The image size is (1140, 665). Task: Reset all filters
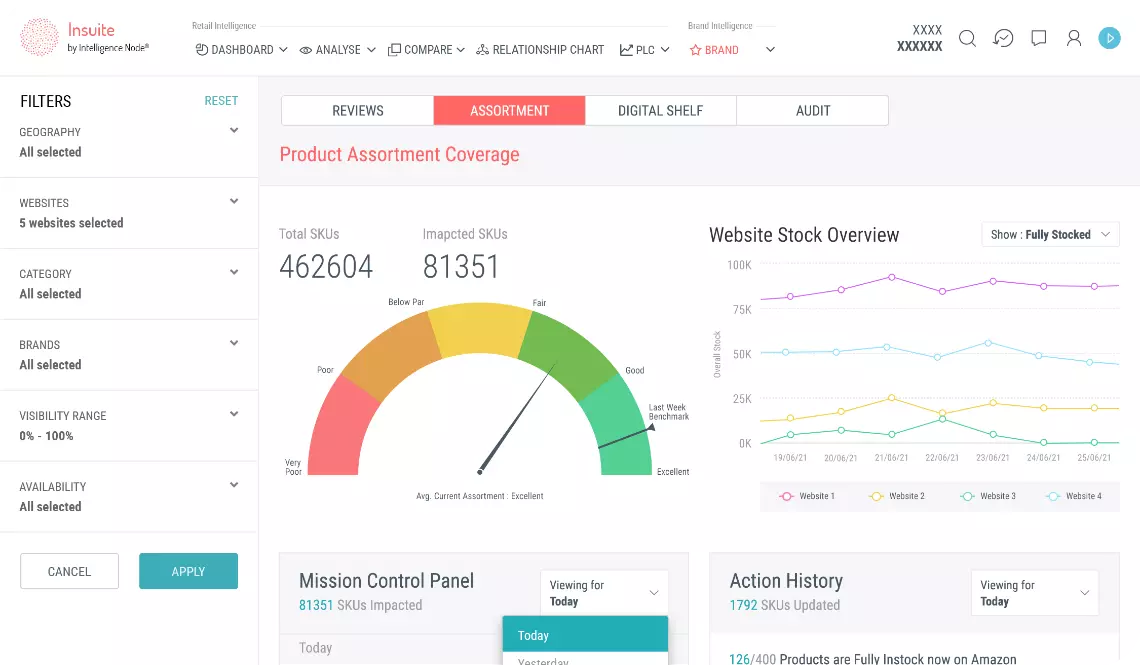(x=221, y=101)
